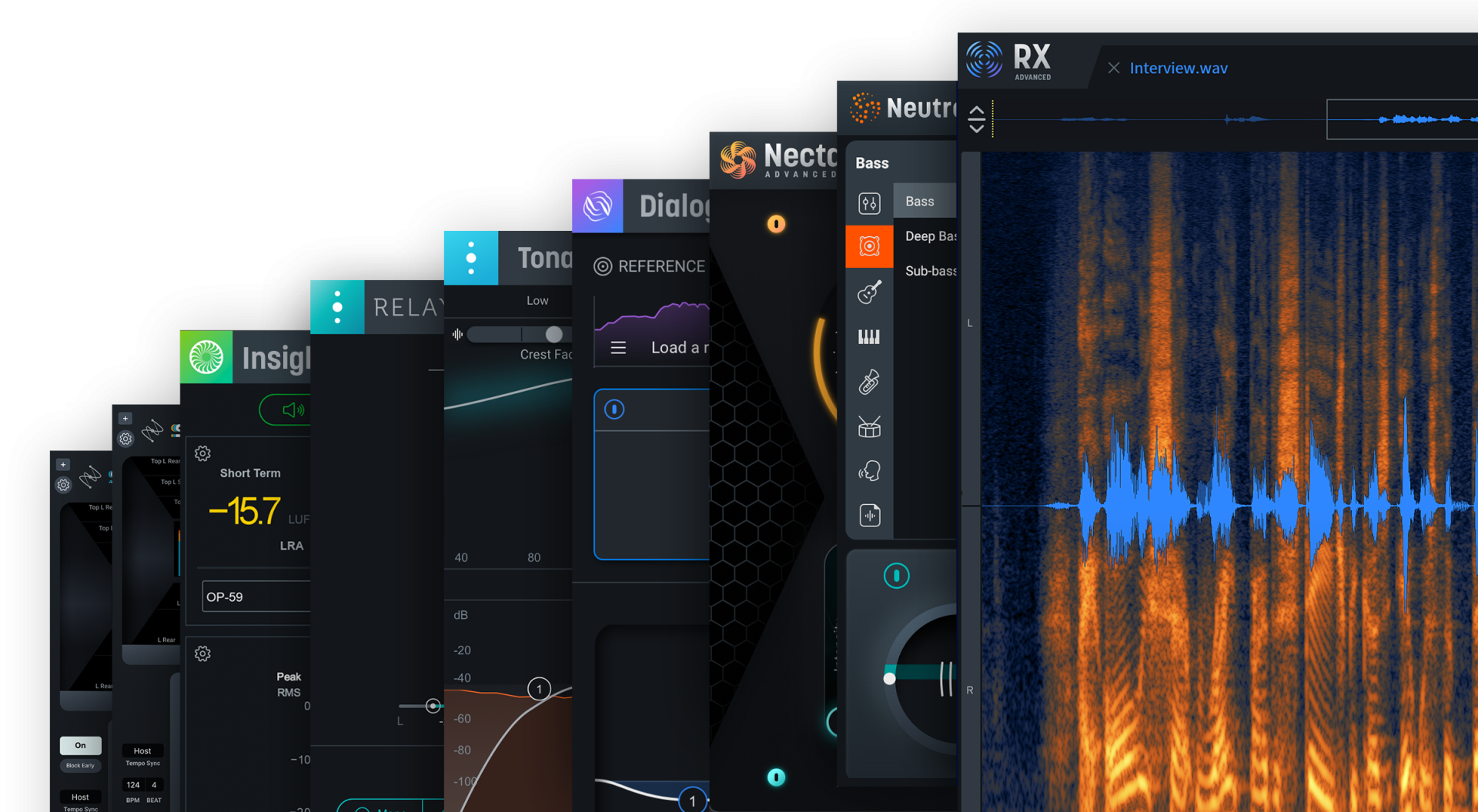
Task: Select the Sub-bass preset entry
Action: (931, 271)
